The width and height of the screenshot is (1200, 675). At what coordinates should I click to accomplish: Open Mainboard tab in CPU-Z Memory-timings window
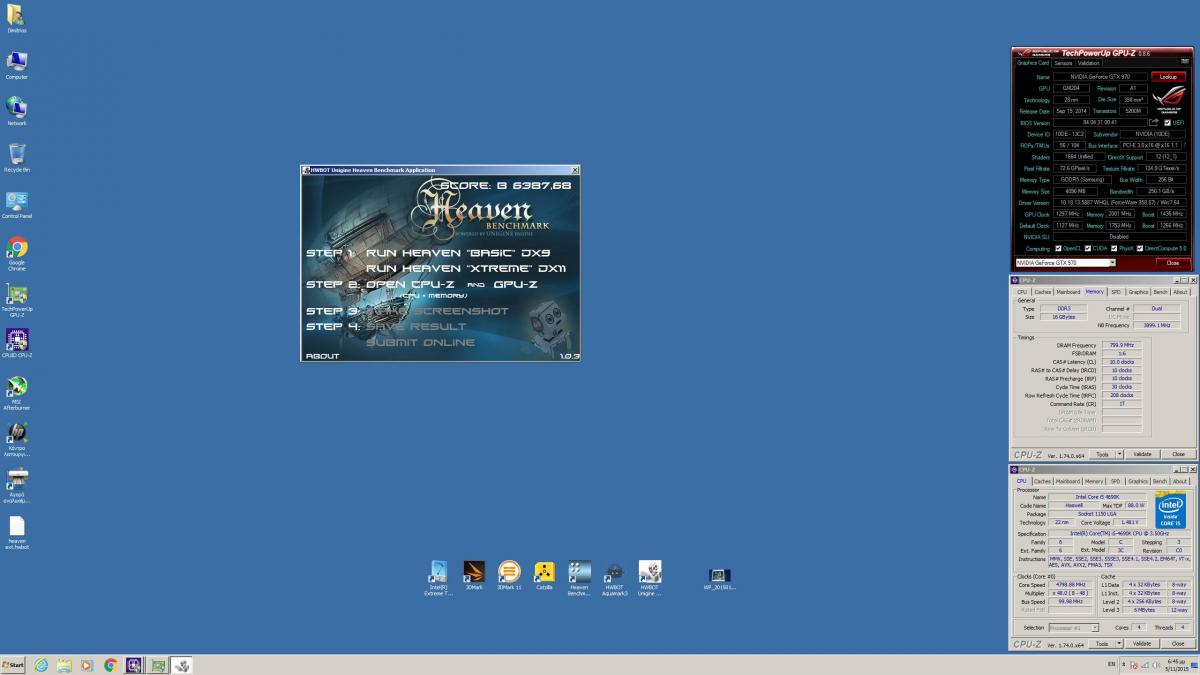[1068, 292]
